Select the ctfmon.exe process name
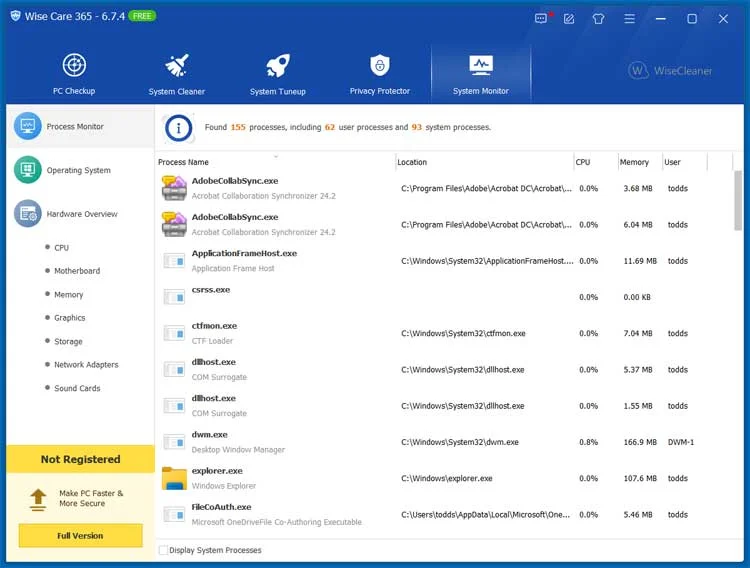 point(214,326)
